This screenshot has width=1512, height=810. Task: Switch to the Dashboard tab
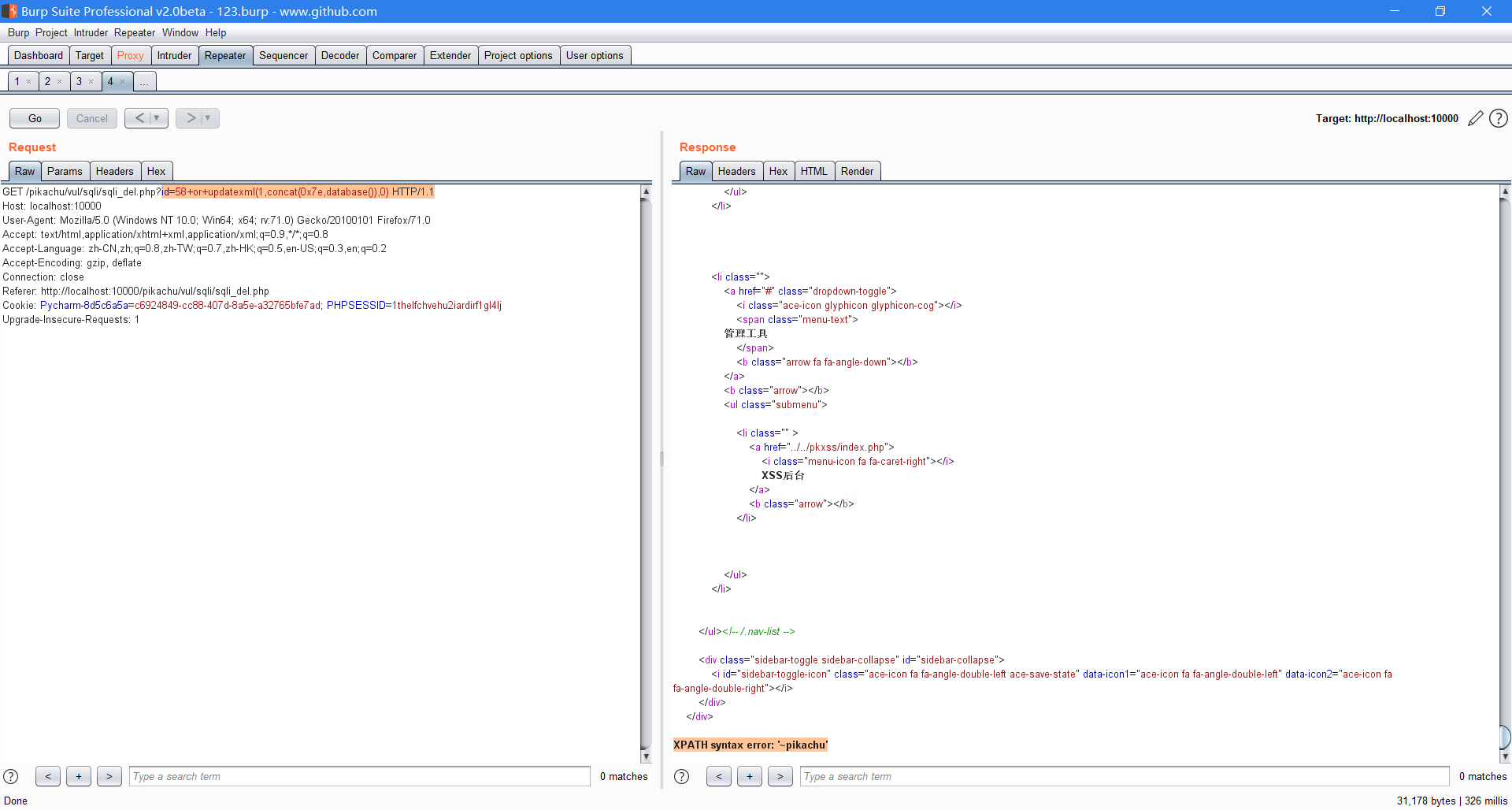pos(39,55)
